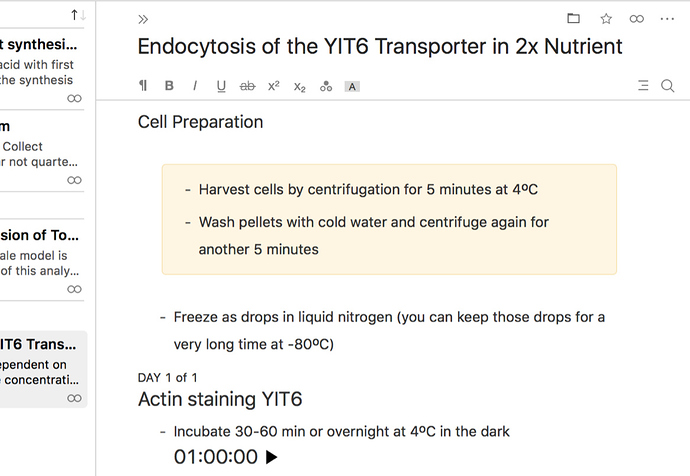The height and width of the screenshot is (476, 690).
Task: Click the molecule style icon
Action: pos(326,86)
